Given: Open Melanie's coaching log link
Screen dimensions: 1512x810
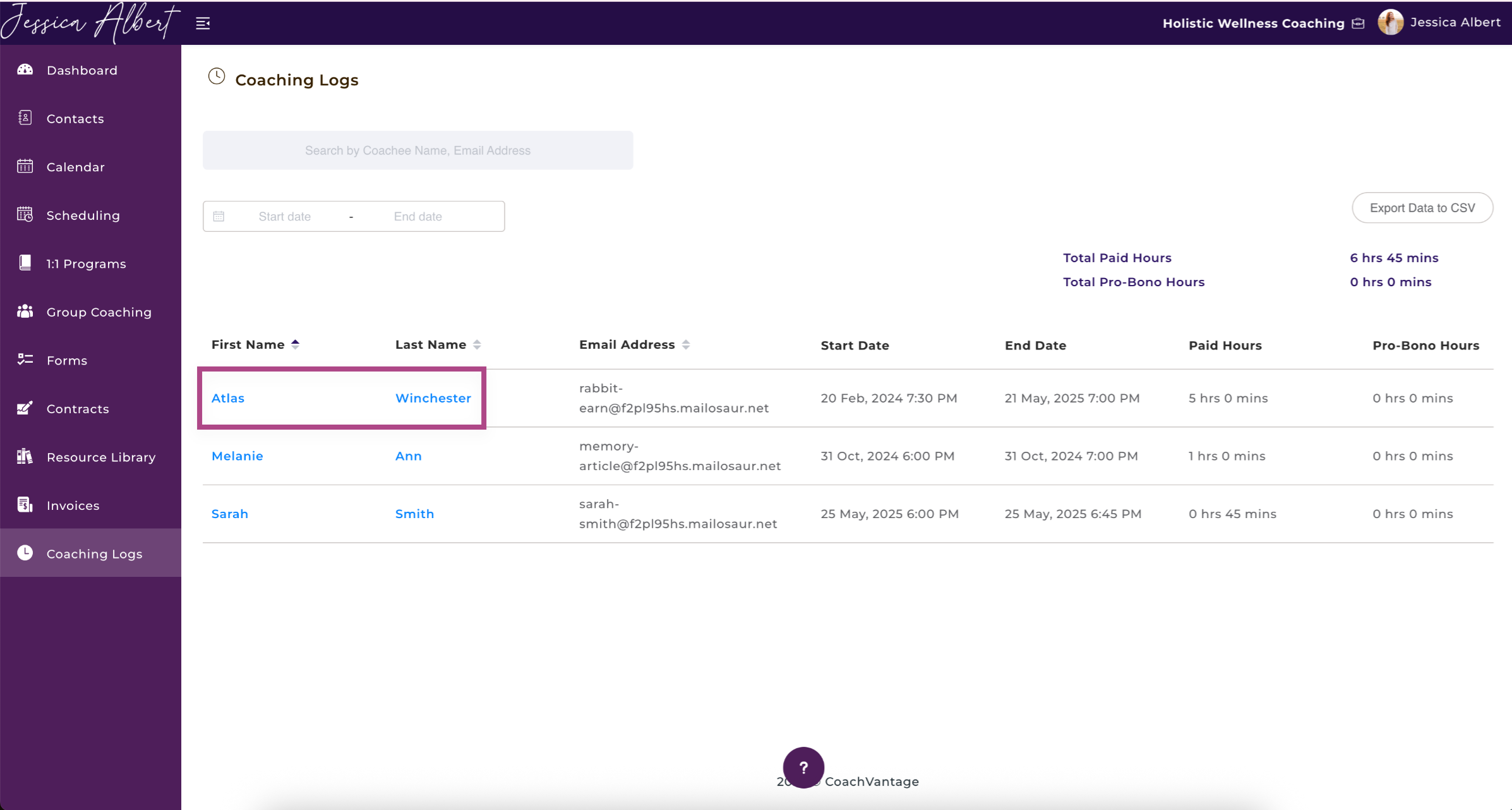Looking at the screenshot, I should click(x=237, y=456).
